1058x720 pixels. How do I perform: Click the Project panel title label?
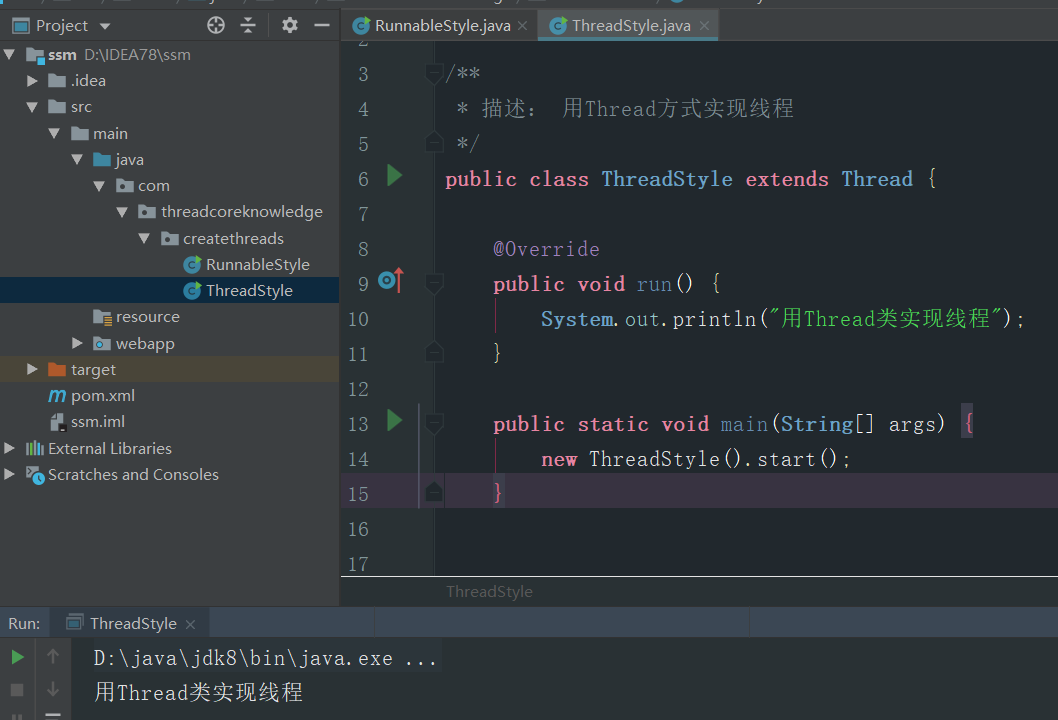click(x=61, y=26)
